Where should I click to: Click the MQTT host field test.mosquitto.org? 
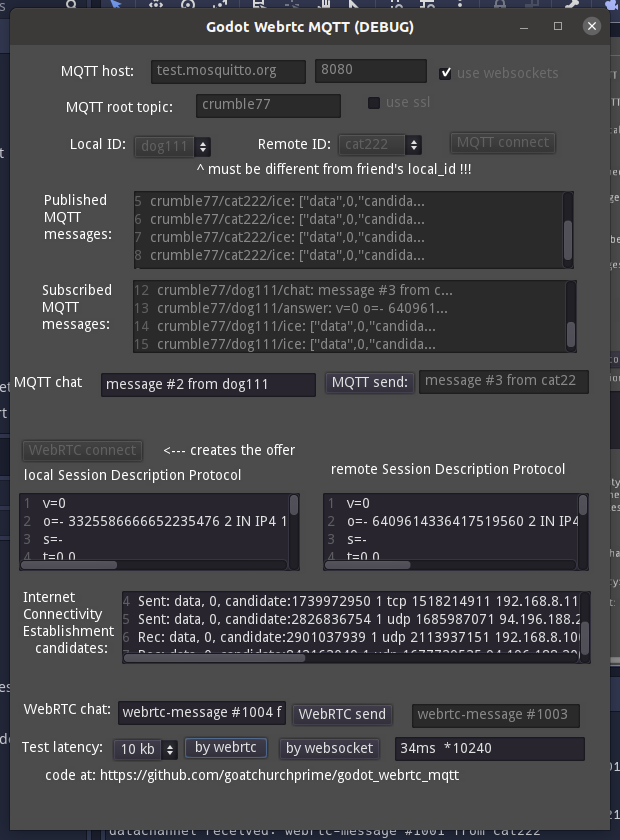click(x=228, y=71)
